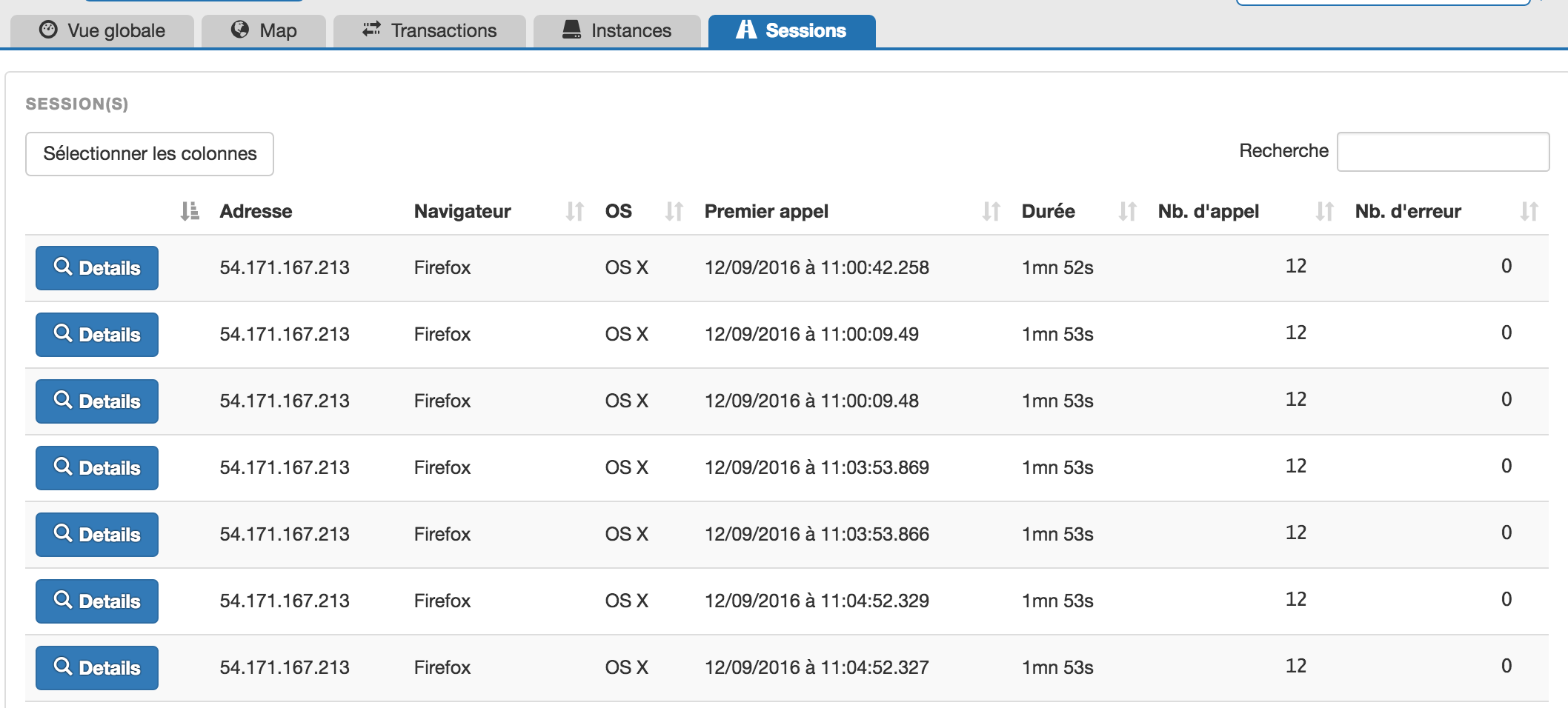Screen dimensions: 1568x708
Task: Click the descending sort icon before Adresse
Action: 190,212
